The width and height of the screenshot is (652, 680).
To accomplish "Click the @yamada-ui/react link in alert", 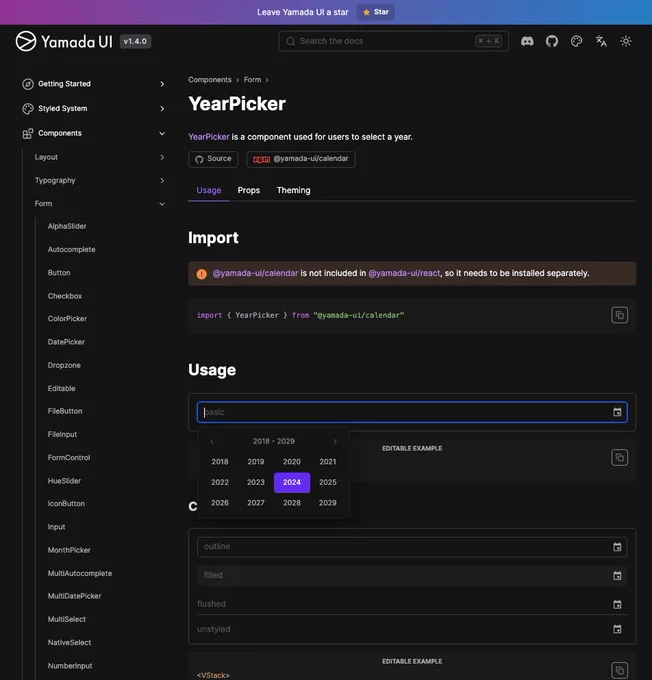I will [404, 273].
